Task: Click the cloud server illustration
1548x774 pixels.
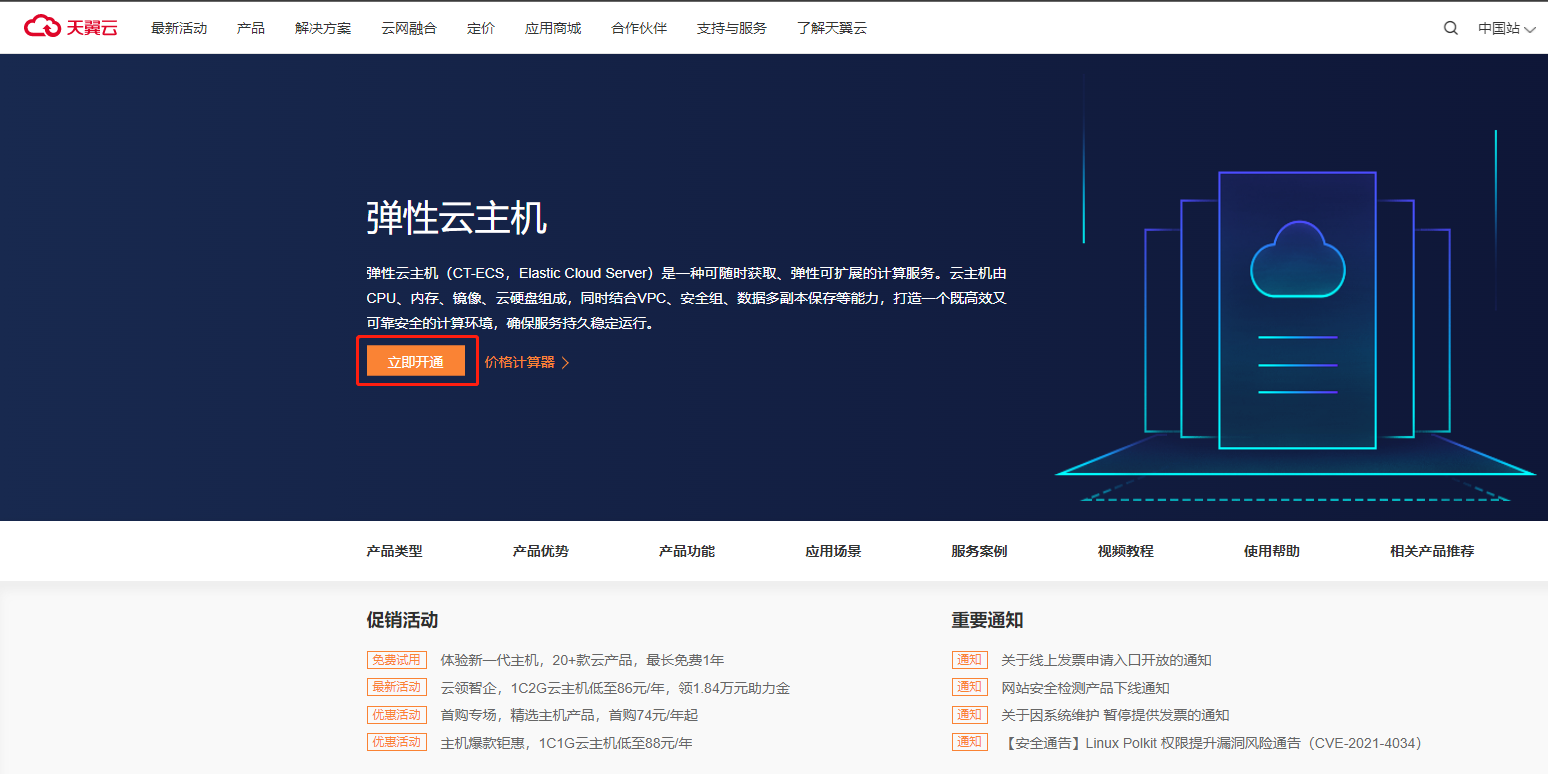Action: click(1297, 310)
